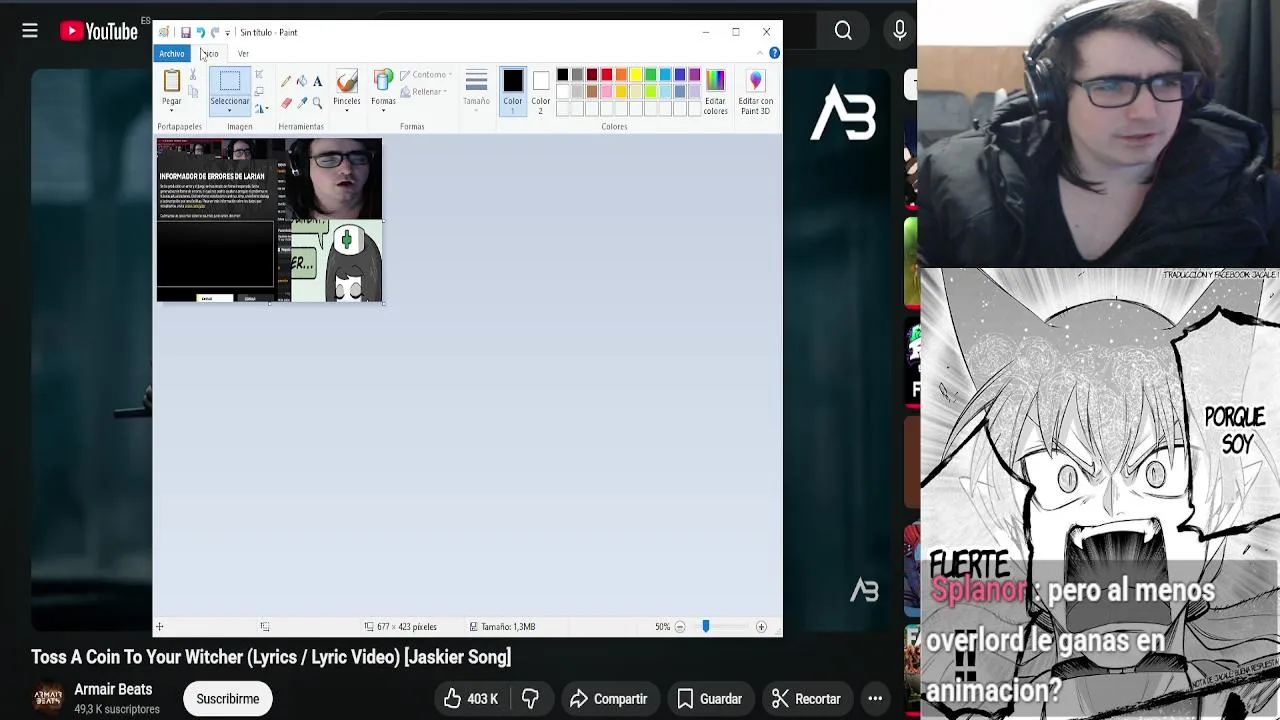Screen dimensions: 1280x720
Task: Open the YouTube hamburger menu
Action: [30, 32]
